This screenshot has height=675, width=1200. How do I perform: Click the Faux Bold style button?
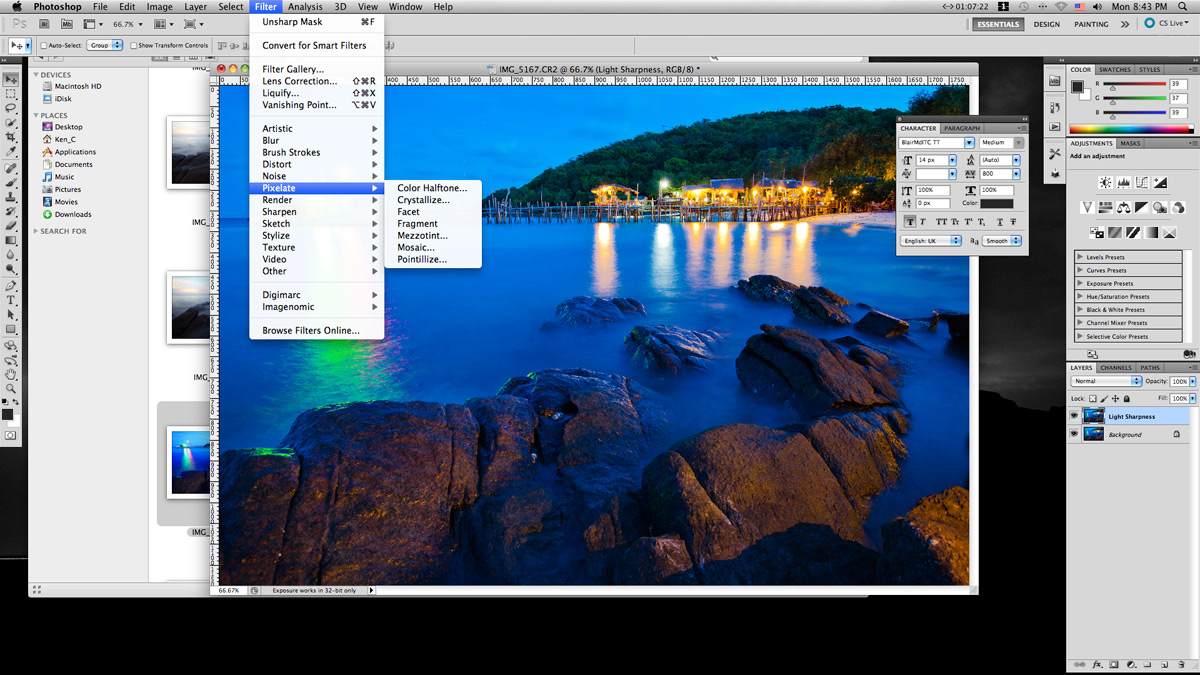[909, 222]
